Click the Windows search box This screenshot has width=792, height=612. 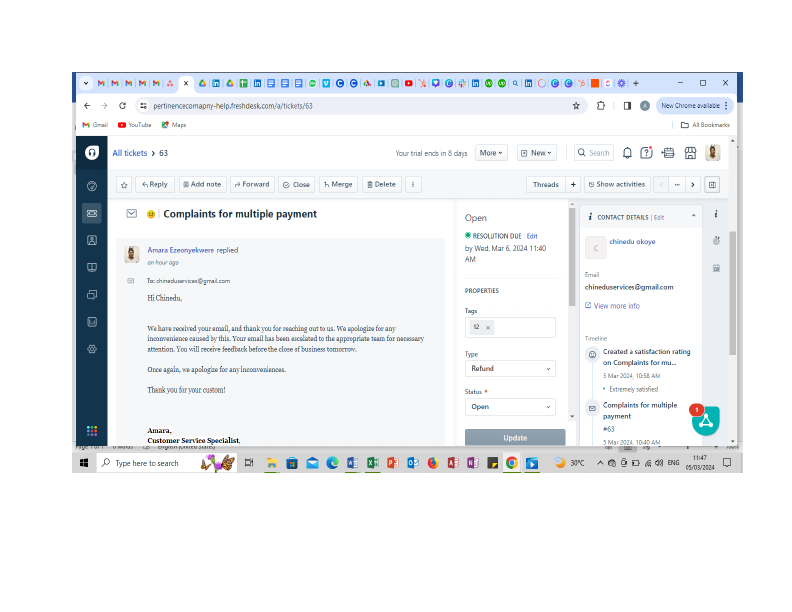(x=167, y=463)
